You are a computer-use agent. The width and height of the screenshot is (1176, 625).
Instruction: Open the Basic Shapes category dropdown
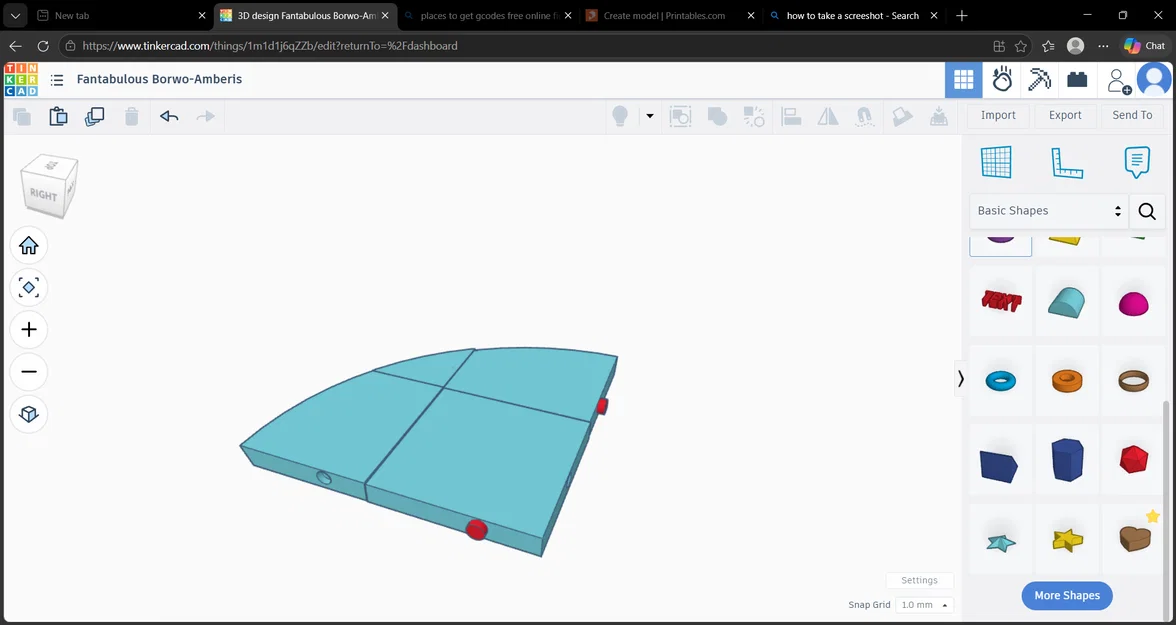click(x=1048, y=211)
